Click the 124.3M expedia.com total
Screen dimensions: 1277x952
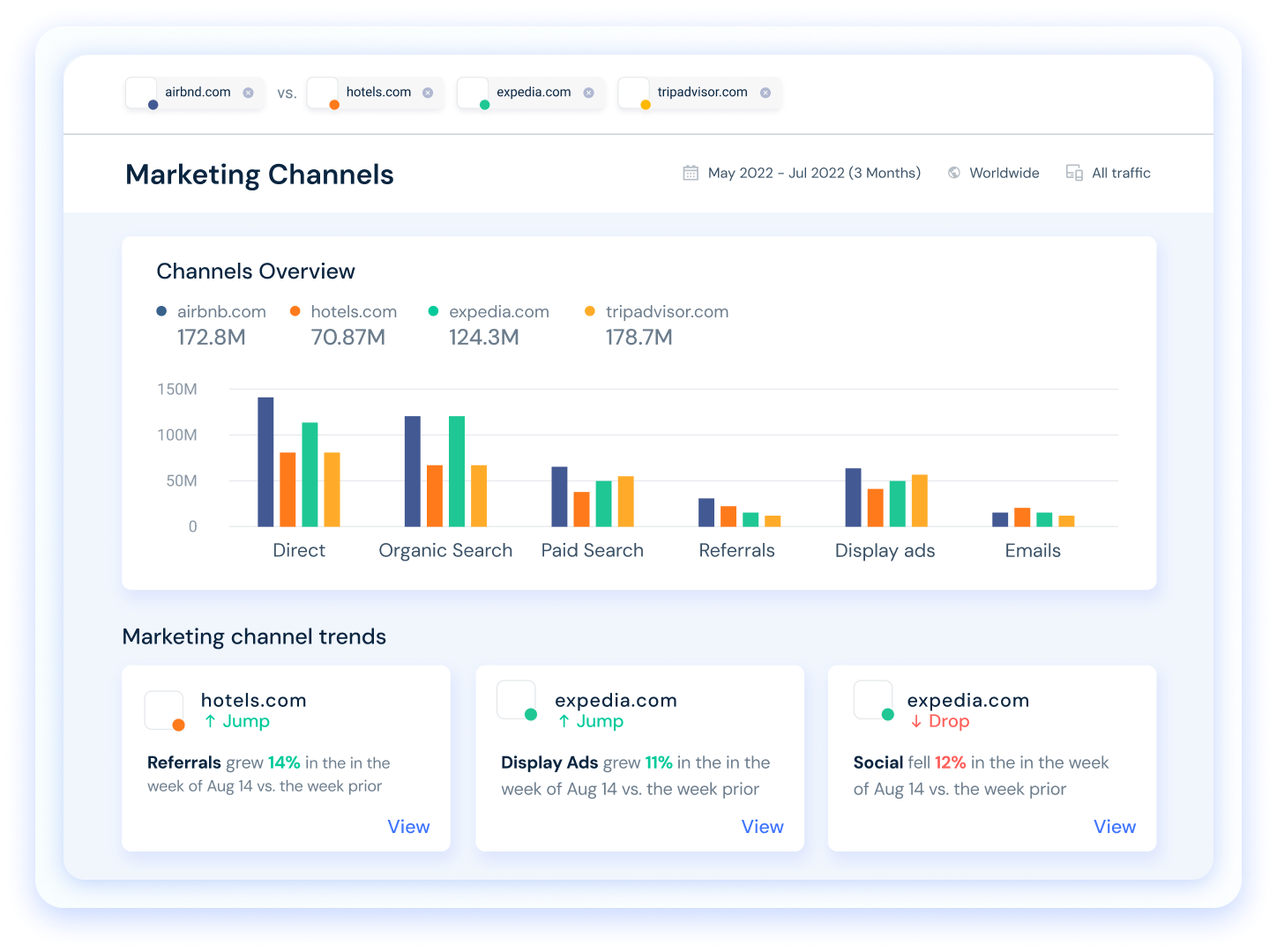pos(483,338)
